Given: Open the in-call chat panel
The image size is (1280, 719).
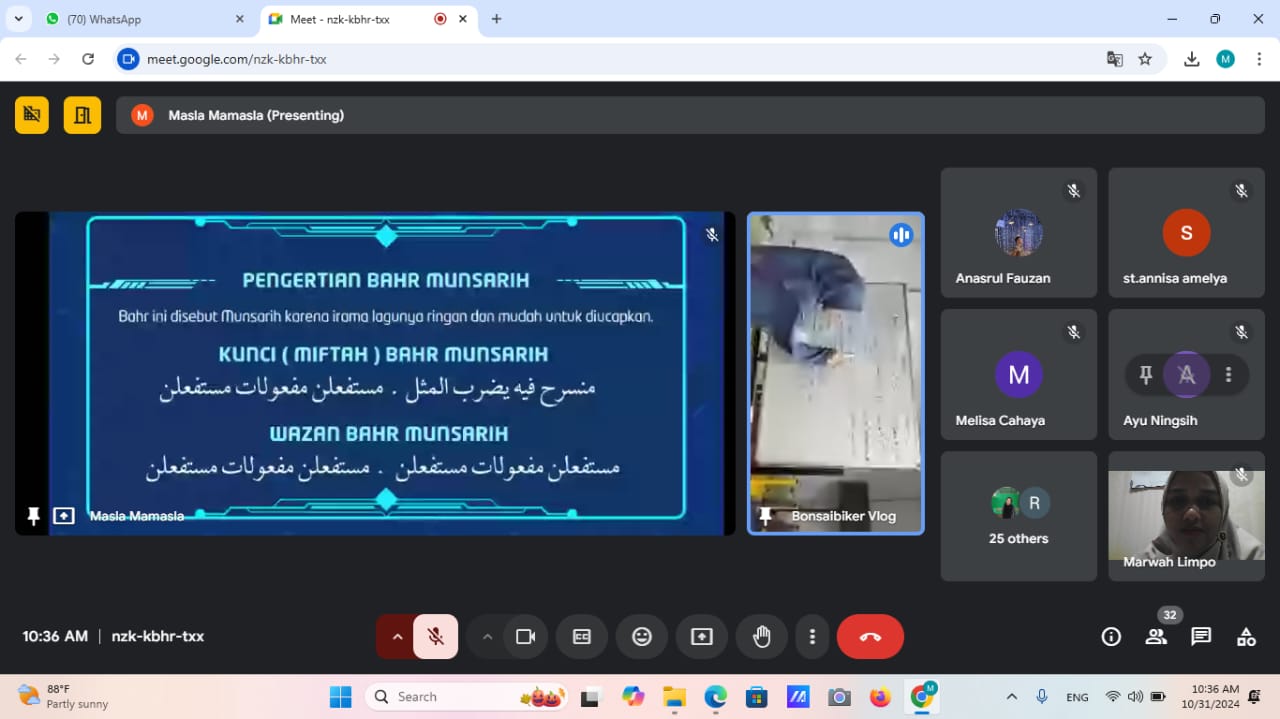Looking at the screenshot, I should click(x=1201, y=636).
